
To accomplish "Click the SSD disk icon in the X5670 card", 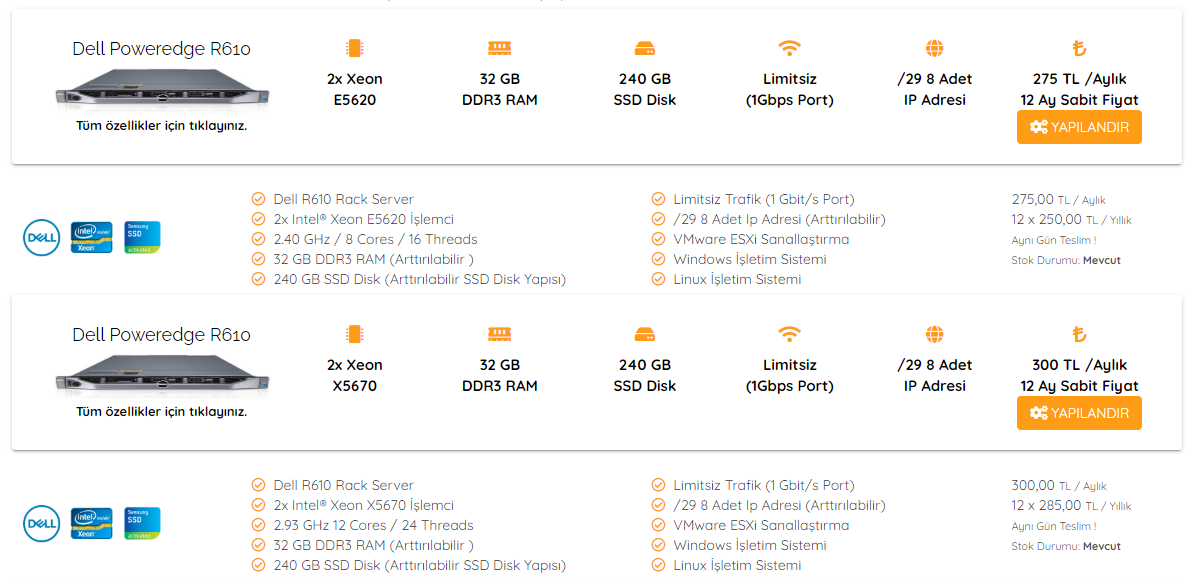I will click(644, 335).
